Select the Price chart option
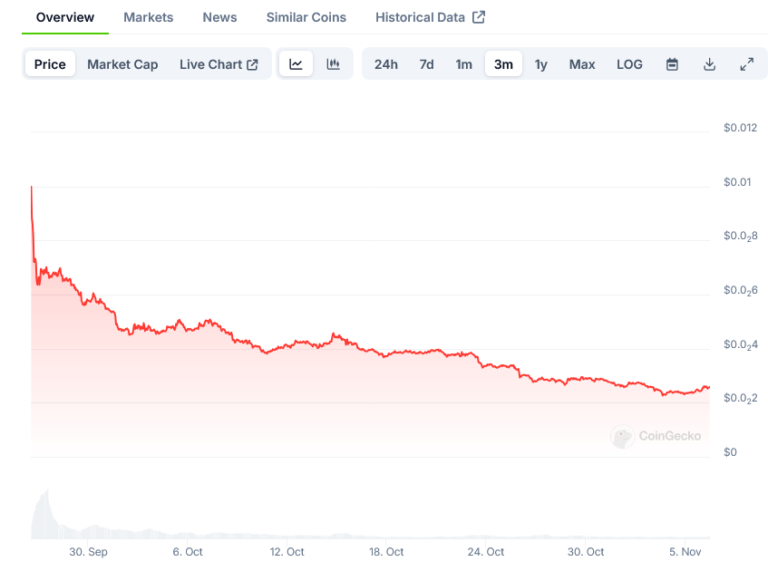Viewport: 768px width, 571px height. point(50,64)
